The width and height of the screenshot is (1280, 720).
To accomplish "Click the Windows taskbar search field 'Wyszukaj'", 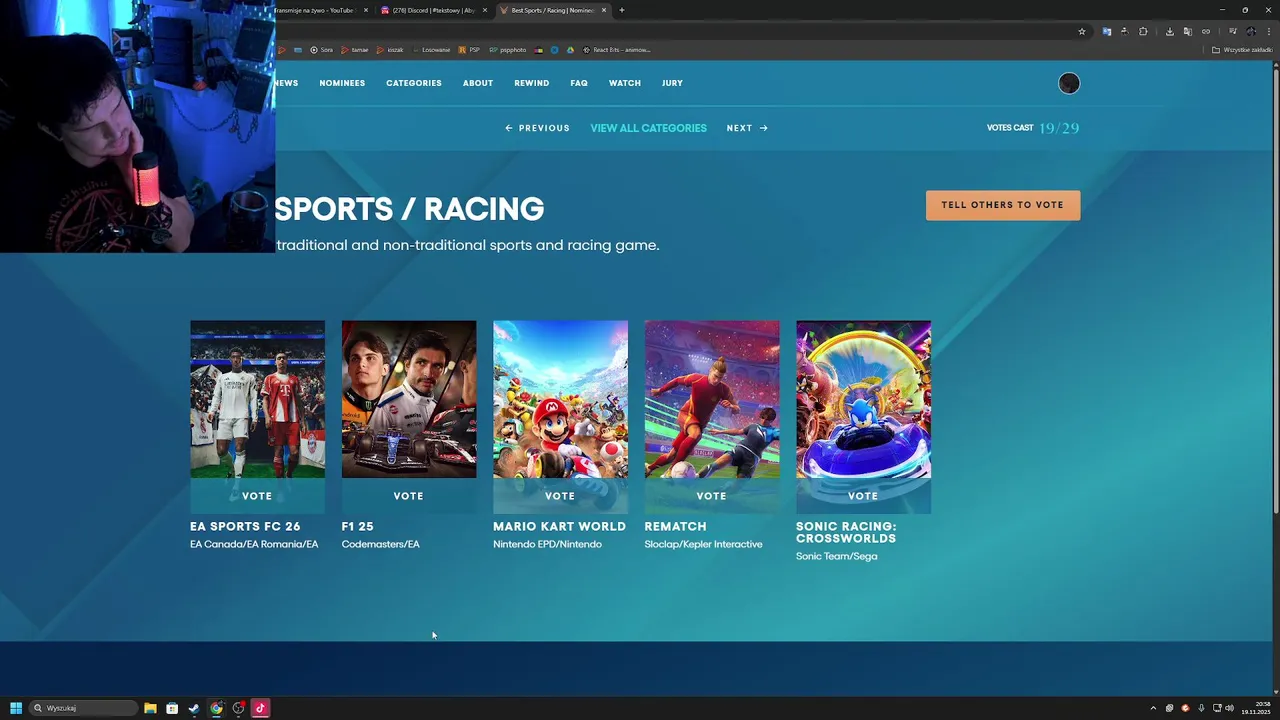I will [x=83, y=708].
